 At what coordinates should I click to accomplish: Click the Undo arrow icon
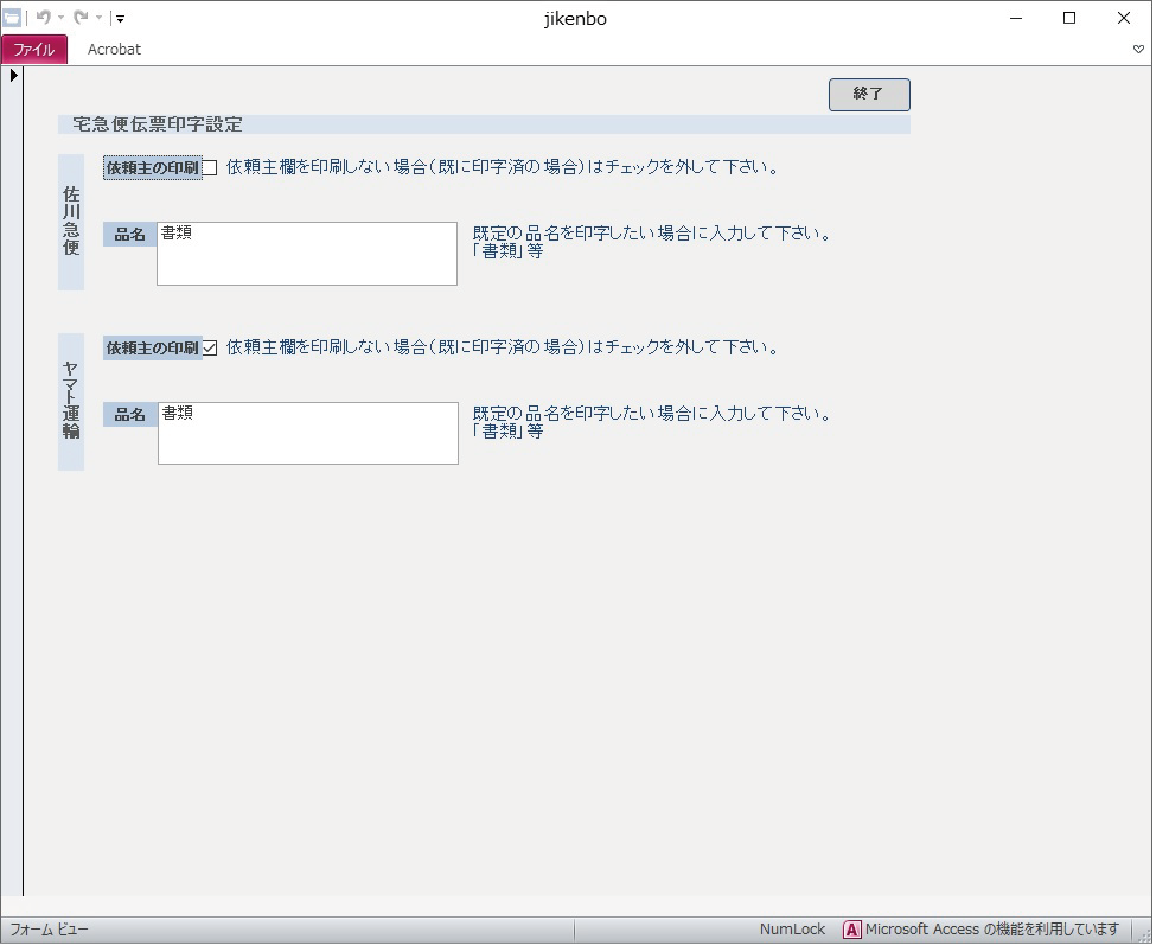pyautogui.click(x=44, y=18)
